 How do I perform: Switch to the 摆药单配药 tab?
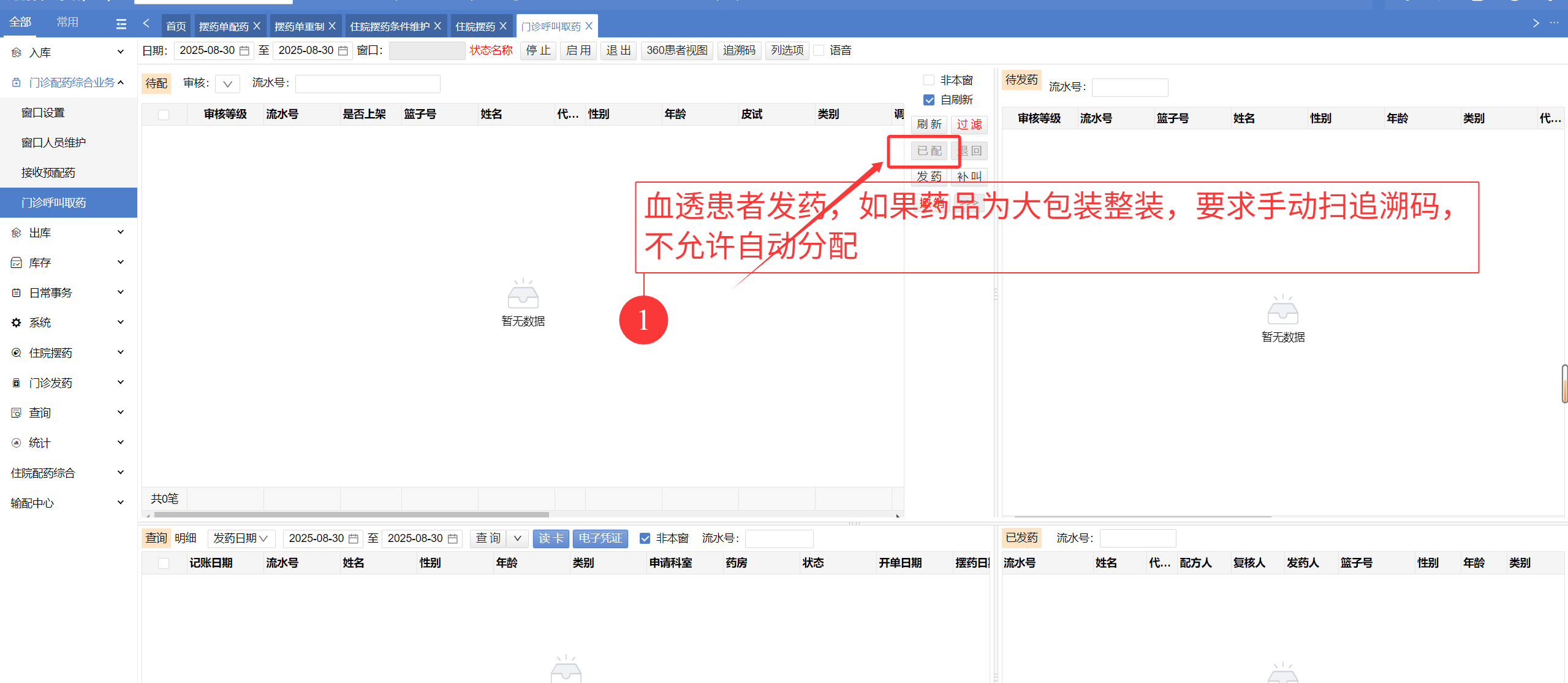pyautogui.click(x=224, y=26)
